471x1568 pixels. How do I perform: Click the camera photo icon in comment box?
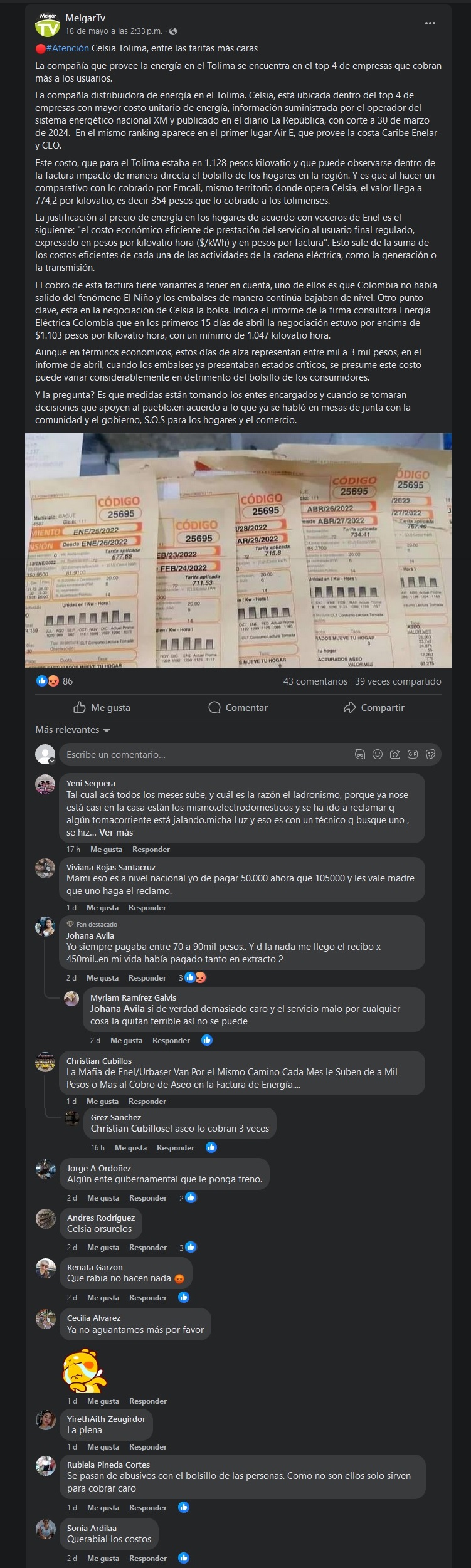click(395, 754)
